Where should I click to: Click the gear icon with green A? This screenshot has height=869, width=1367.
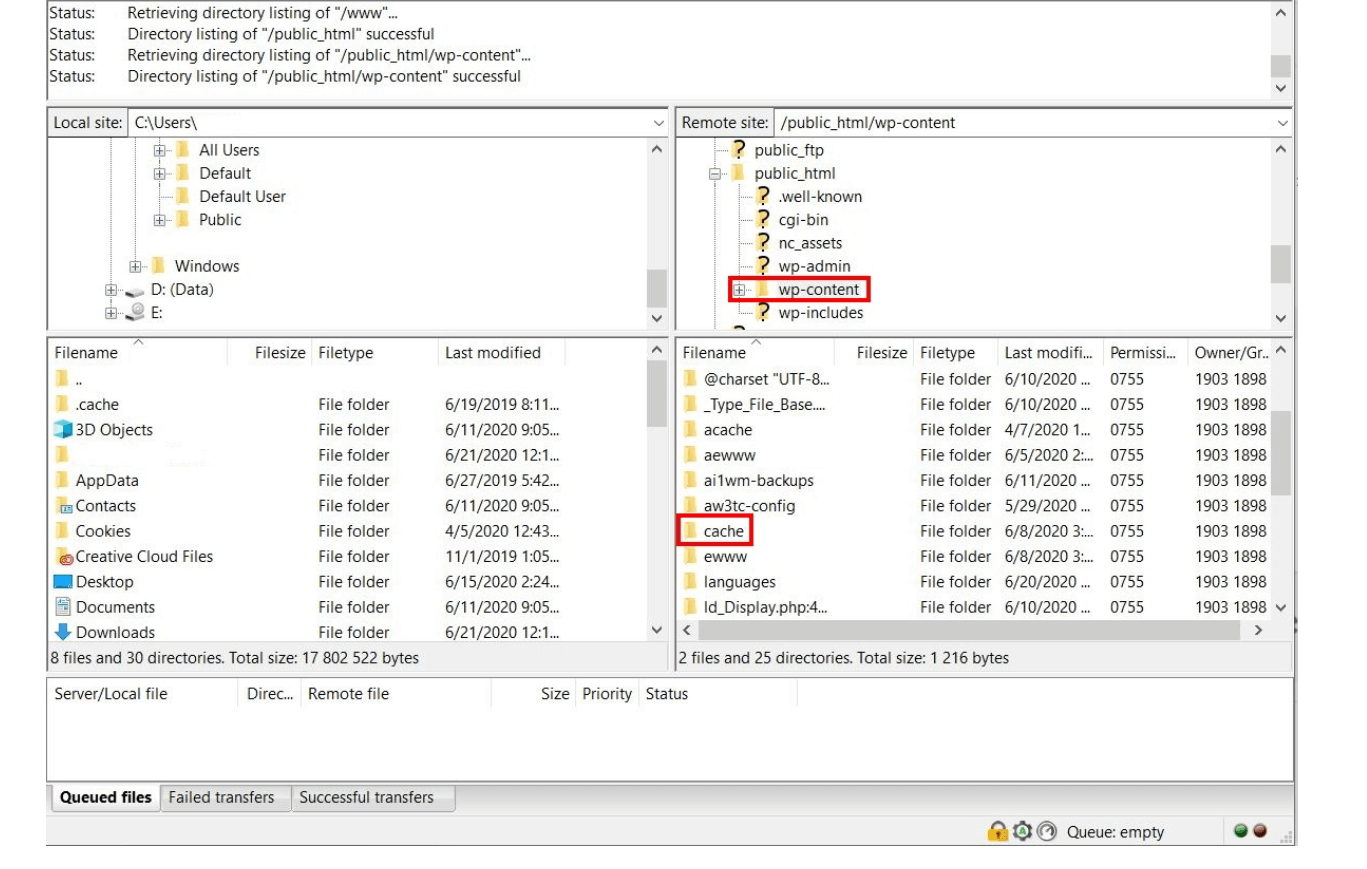pos(1020,832)
